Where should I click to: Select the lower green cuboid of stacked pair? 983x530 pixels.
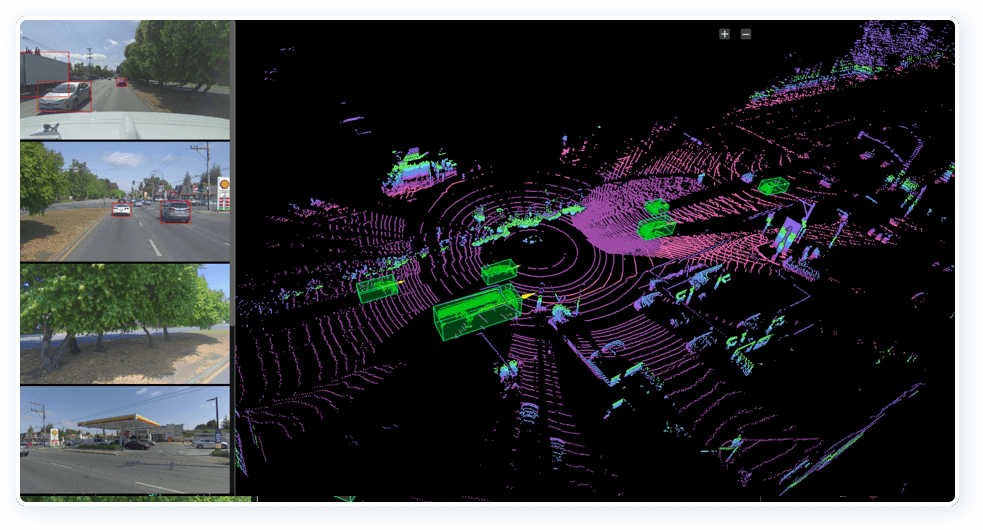coord(656,229)
